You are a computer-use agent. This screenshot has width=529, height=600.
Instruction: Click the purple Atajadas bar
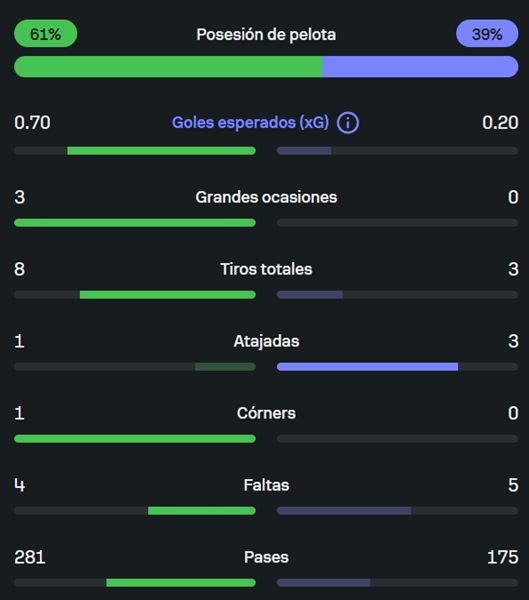pos(367,367)
